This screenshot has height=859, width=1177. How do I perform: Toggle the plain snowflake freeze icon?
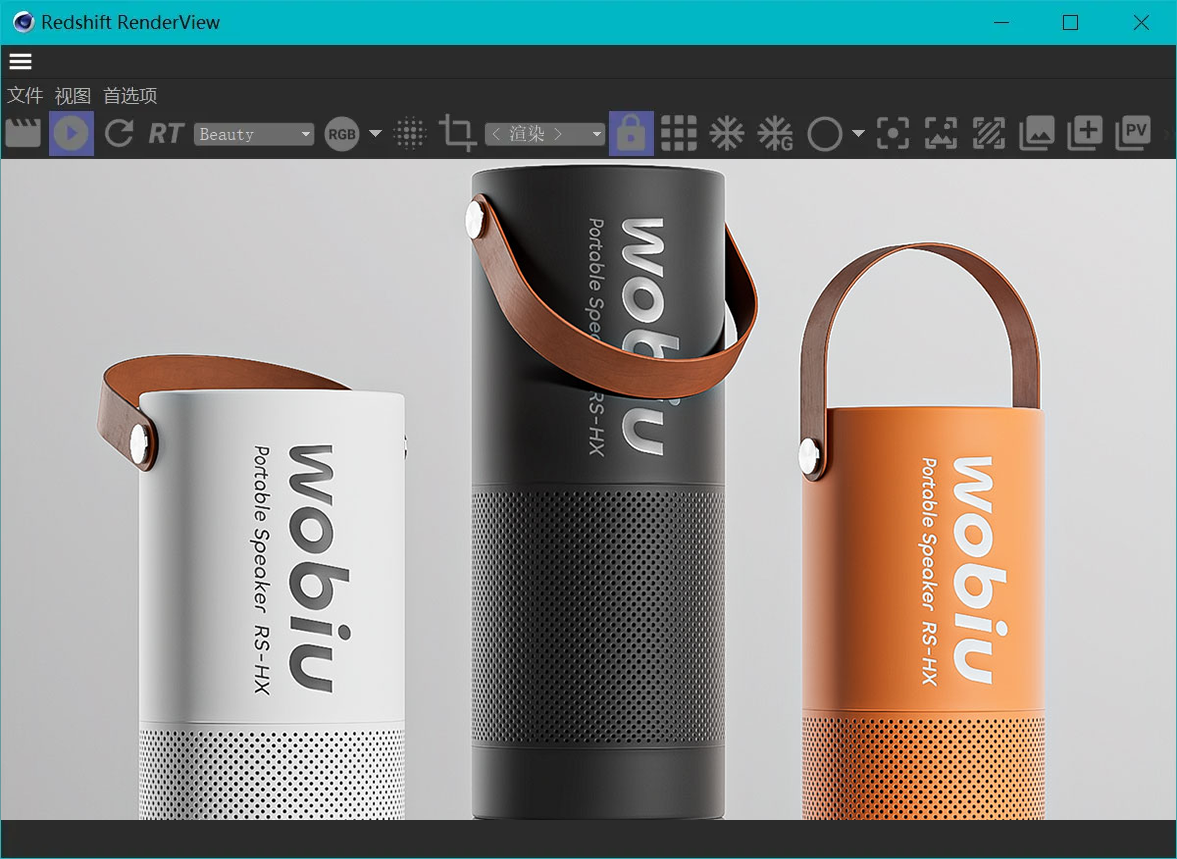(x=727, y=134)
